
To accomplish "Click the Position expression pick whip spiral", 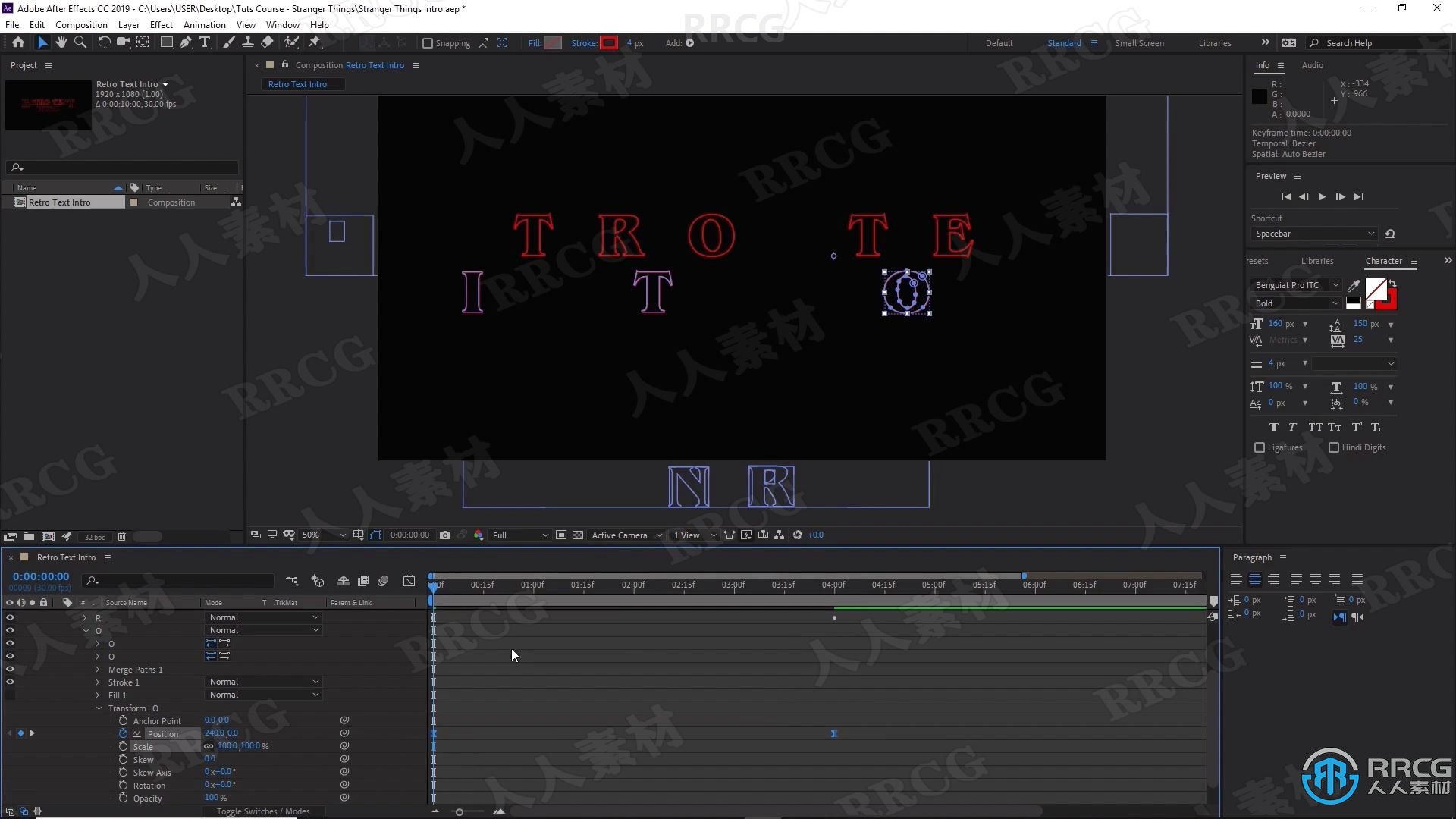I will coord(344,733).
